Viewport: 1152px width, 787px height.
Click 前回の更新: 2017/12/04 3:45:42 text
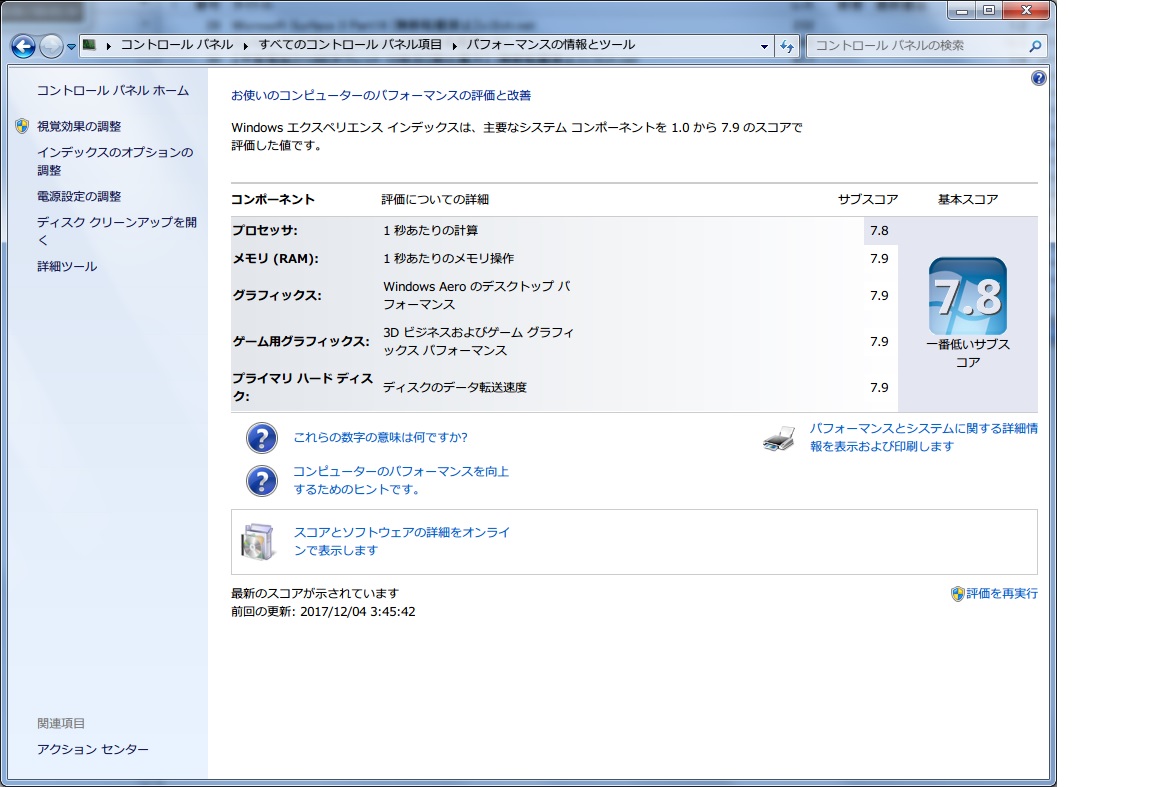click(323, 611)
